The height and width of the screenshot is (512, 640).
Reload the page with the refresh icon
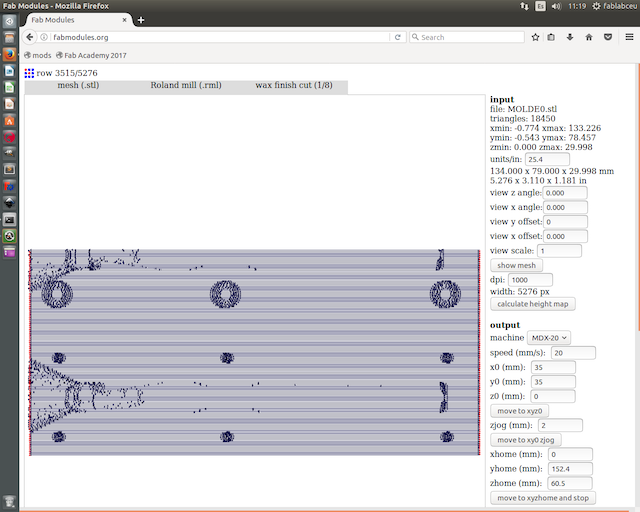point(398,37)
